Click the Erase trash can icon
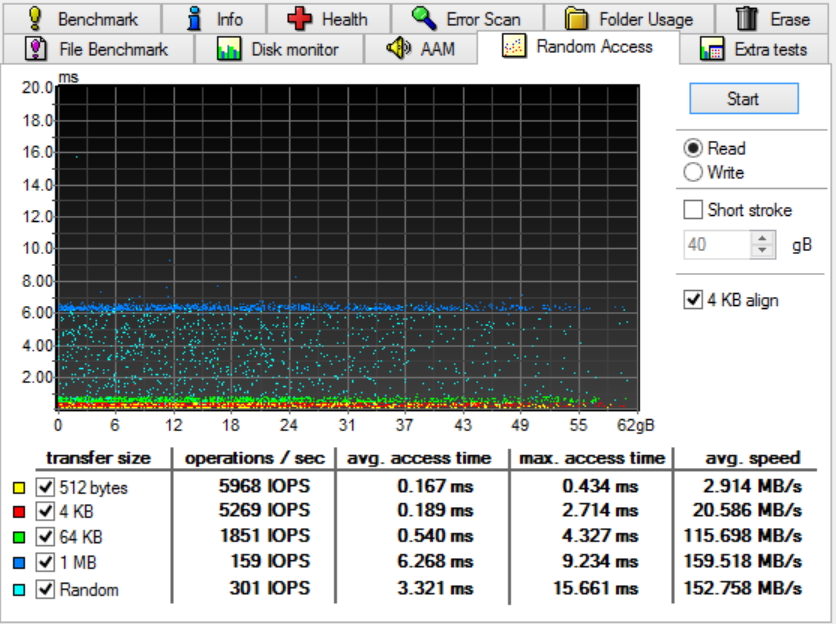This screenshot has width=836, height=624. [x=746, y=19]
